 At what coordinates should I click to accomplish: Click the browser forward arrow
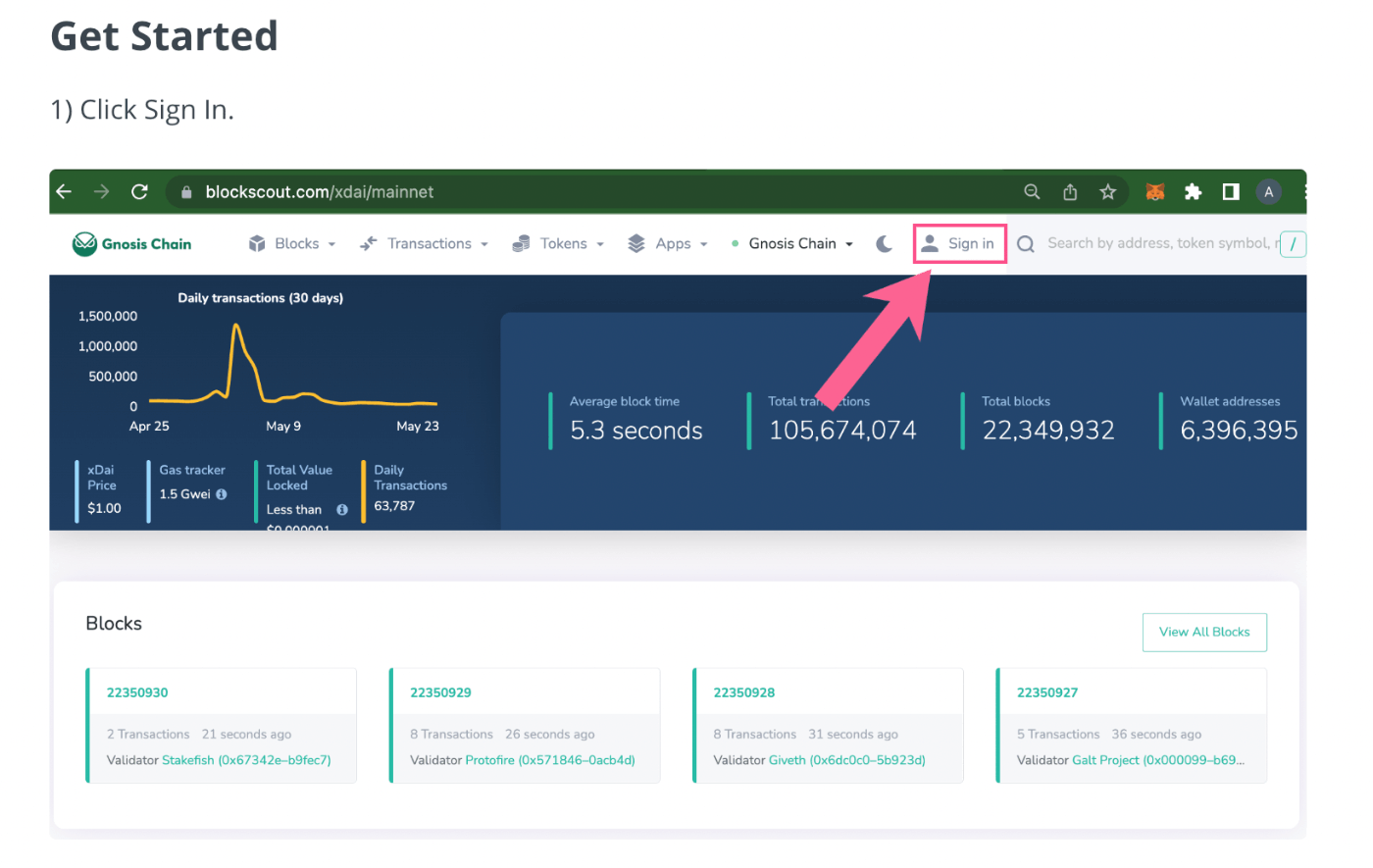coord(102,192)
